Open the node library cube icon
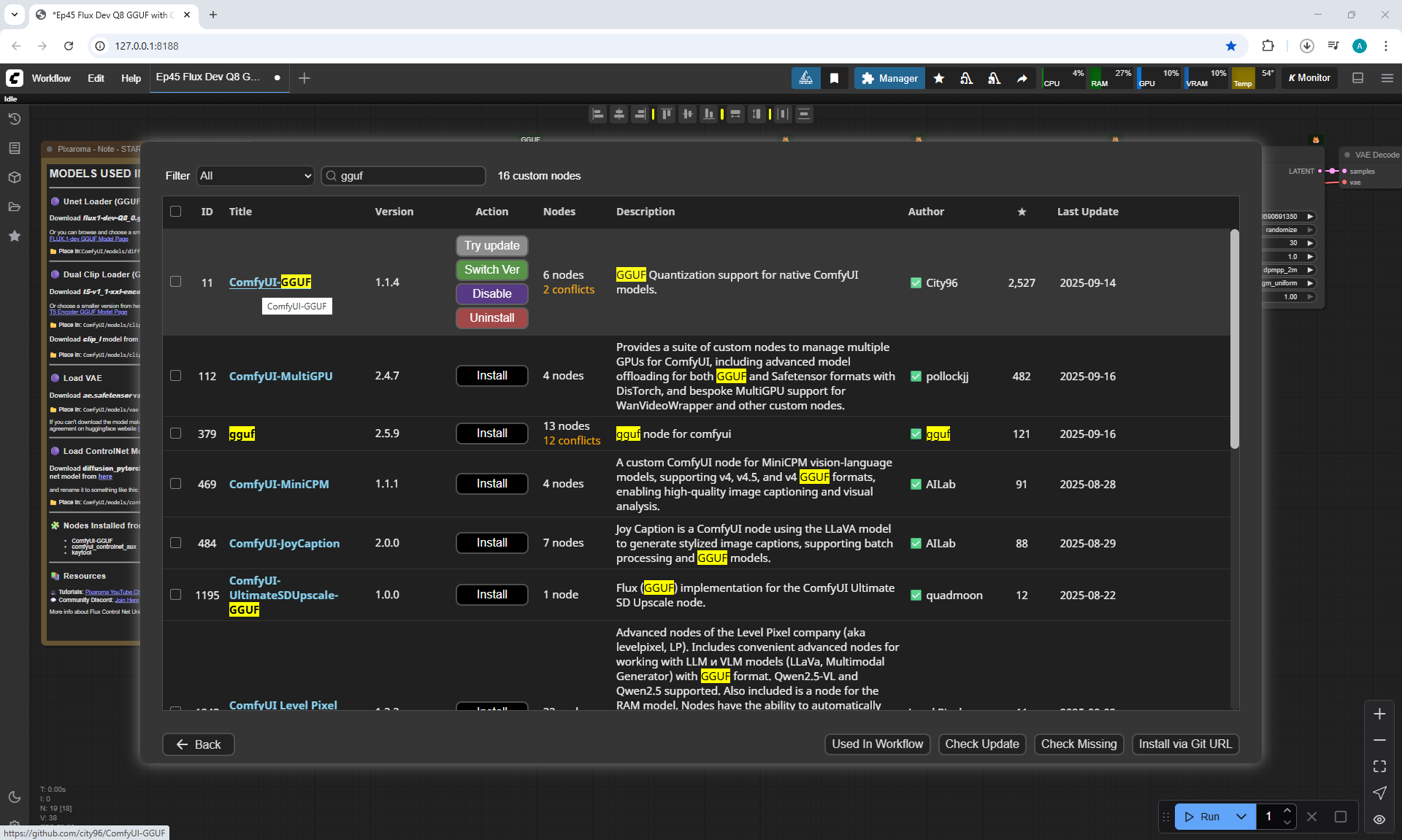This screenshot has width=1402, height=840. click(x=14, y=177)
